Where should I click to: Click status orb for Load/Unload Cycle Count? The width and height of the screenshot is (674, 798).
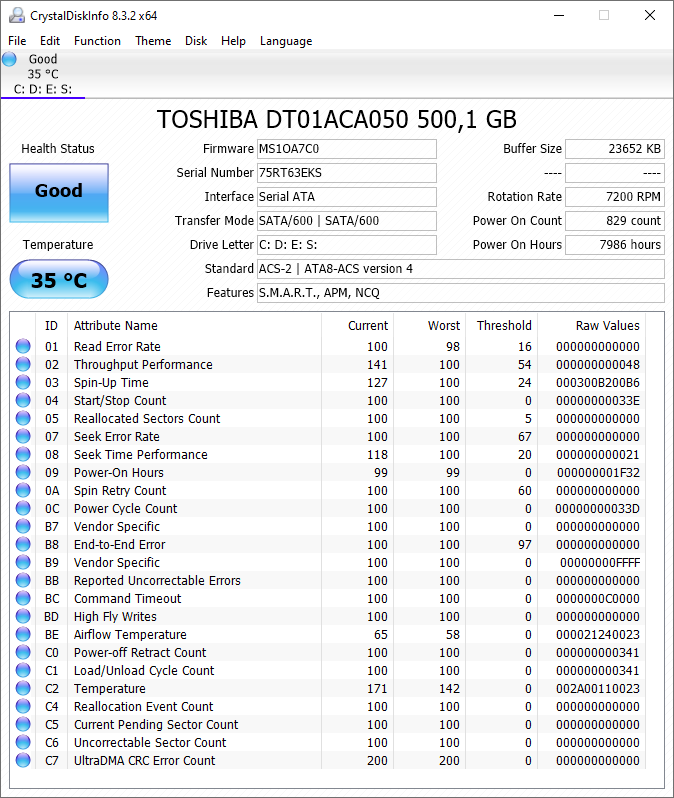[x=23, y=670]
